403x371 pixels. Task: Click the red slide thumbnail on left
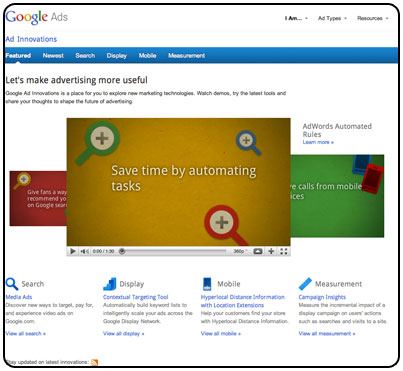coord(38,198)
